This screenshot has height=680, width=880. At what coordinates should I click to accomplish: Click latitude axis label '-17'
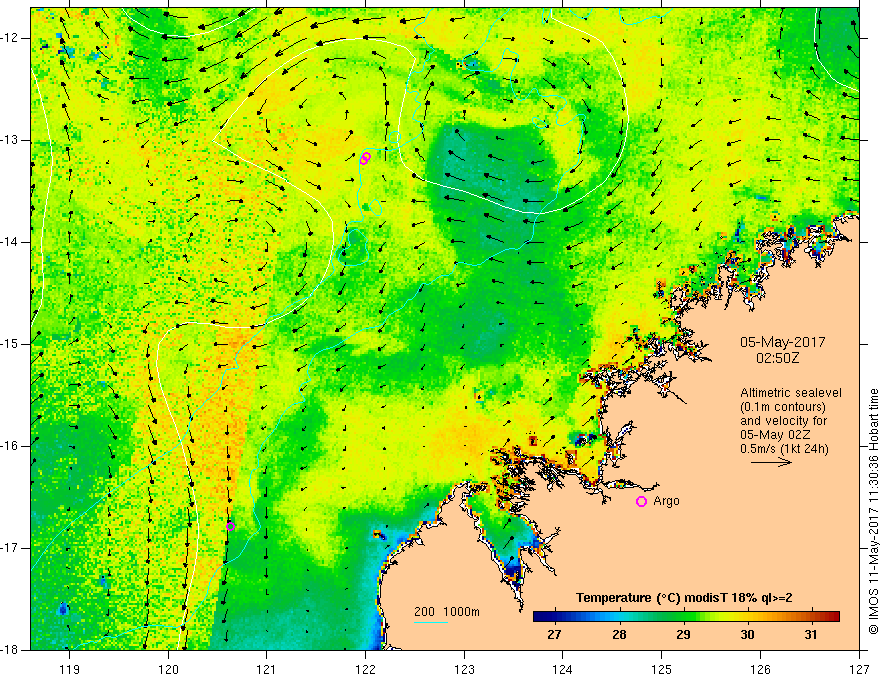coord(11,548)
